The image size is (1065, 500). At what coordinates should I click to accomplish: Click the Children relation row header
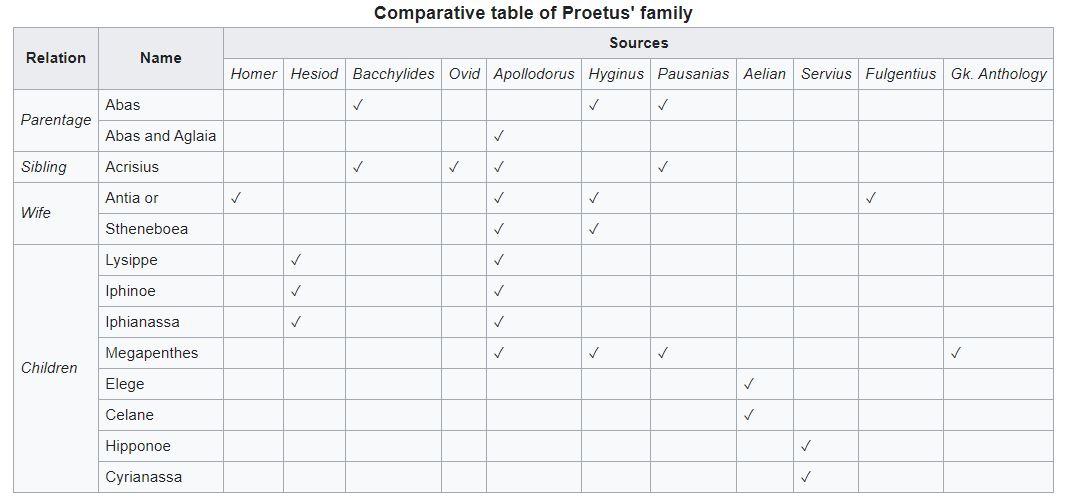(x=49, y=368)
